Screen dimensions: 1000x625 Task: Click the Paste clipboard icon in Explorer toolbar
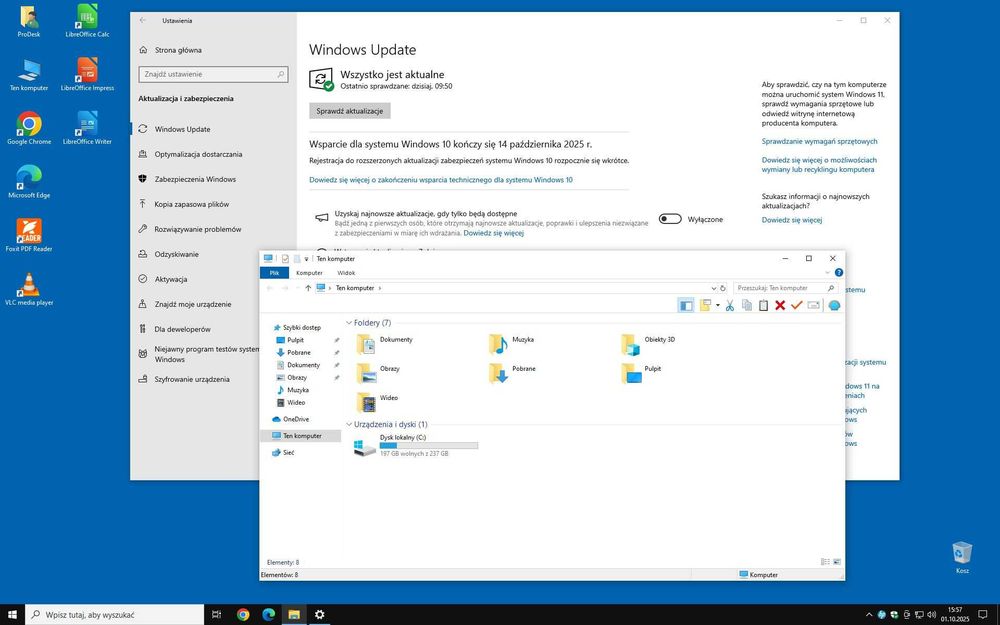tap(763, 305)
